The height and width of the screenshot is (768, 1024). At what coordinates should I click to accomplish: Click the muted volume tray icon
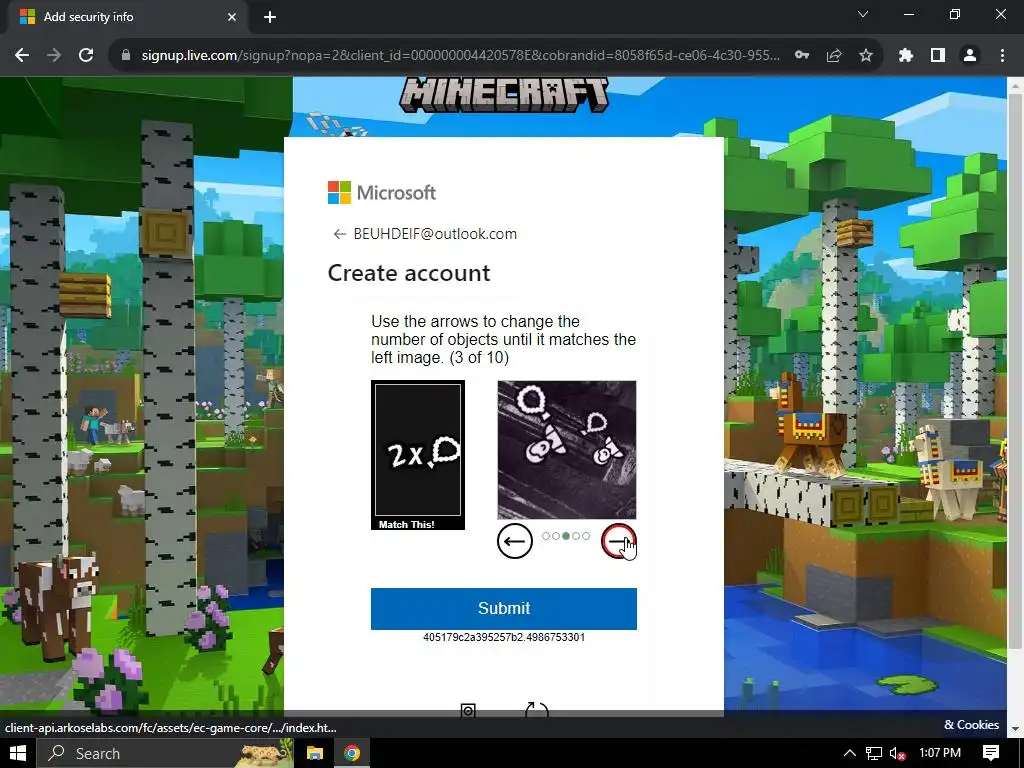click(898, 753)
